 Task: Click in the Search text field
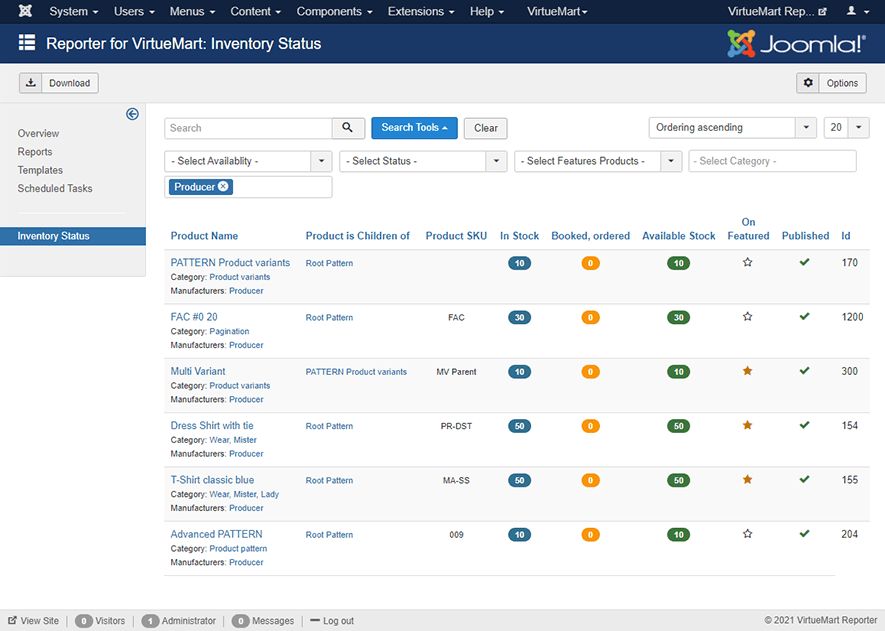pos(248,128)
